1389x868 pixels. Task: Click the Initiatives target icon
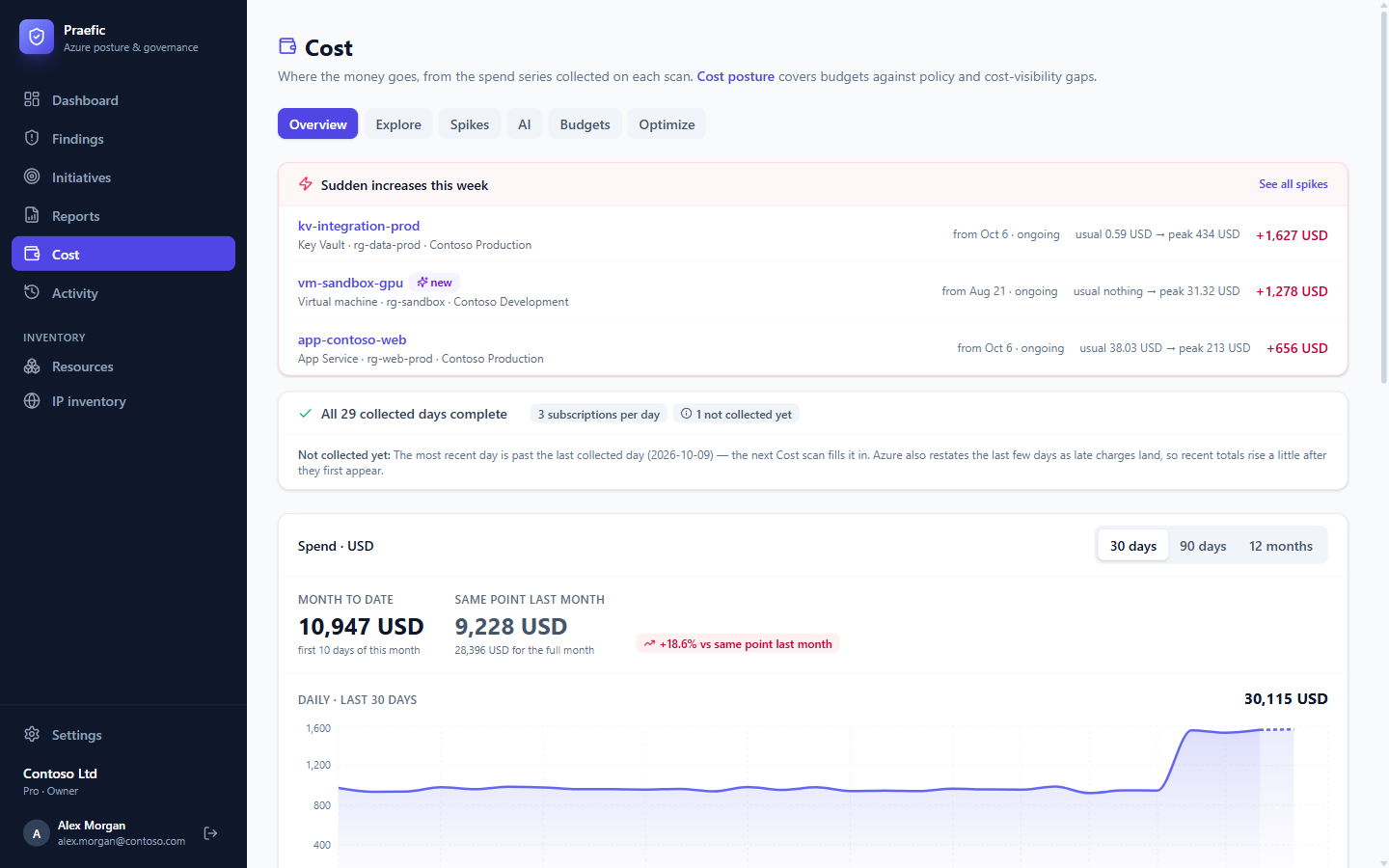tap(32, 176)
